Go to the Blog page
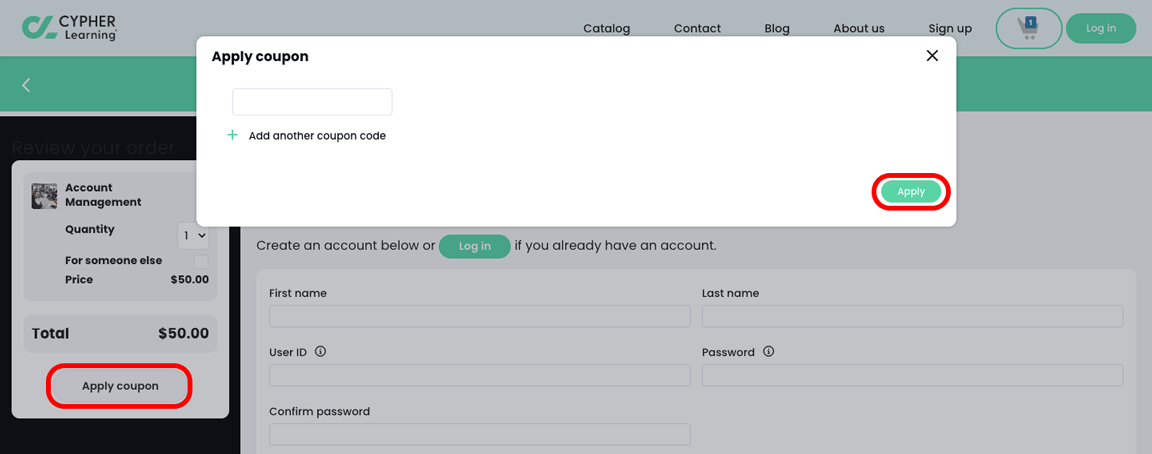This screenshot has height=454, width=1152. point(777,29)
